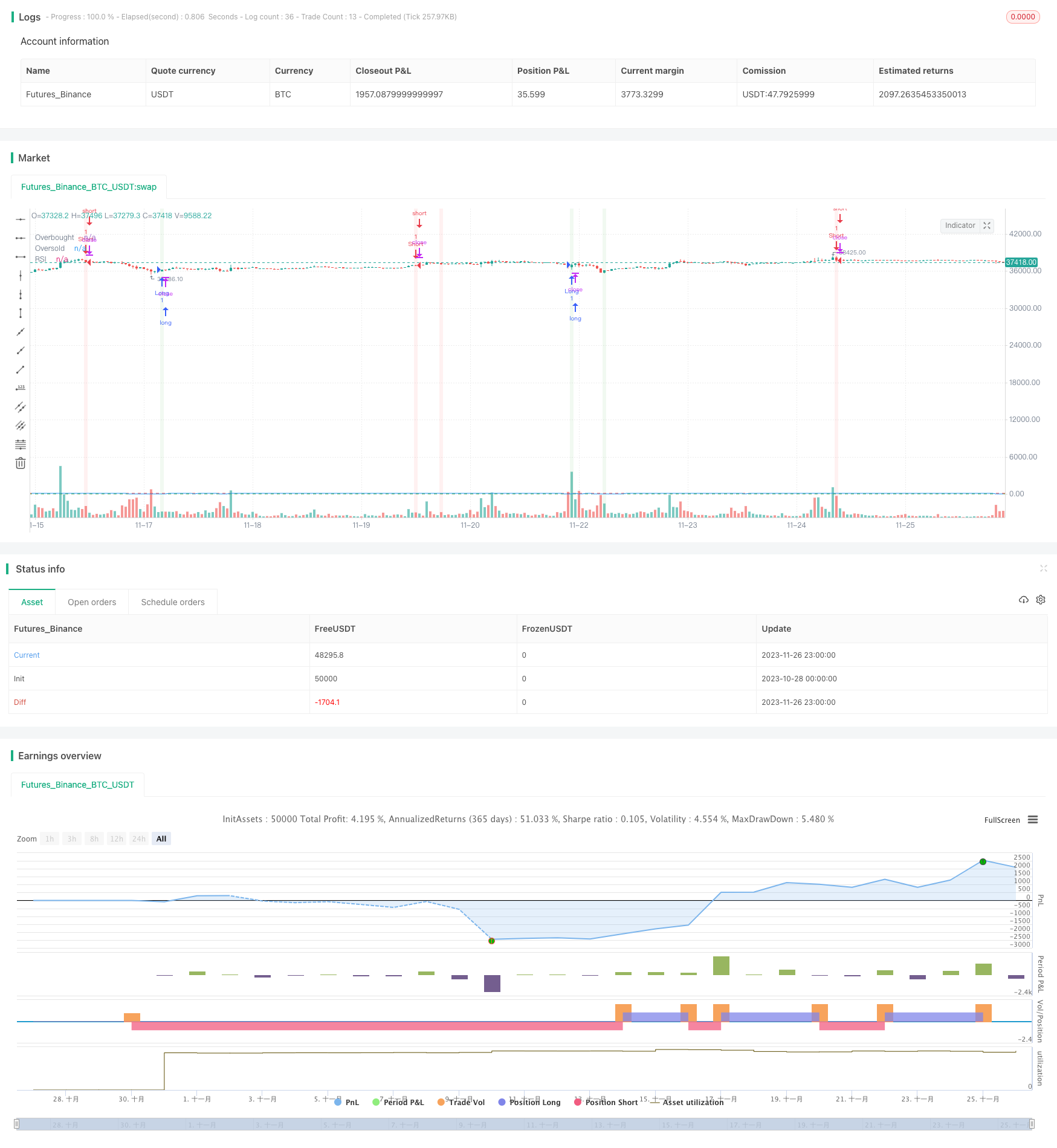Click the left handle of the range navigator
Viewport: 1057px width, 1148px height.
(x=17, y=1124)
